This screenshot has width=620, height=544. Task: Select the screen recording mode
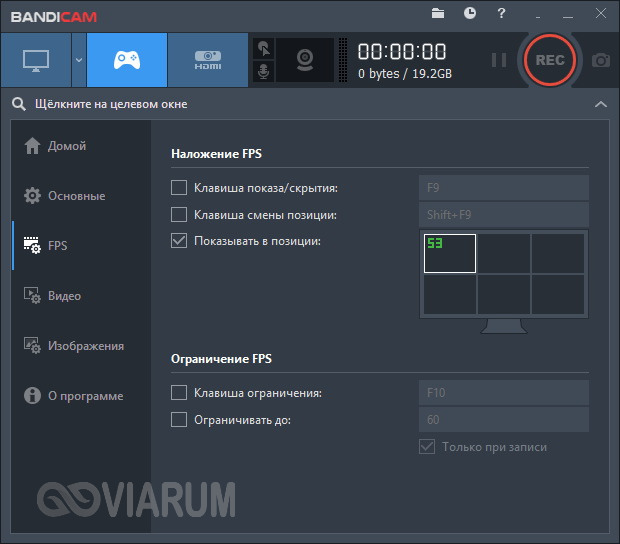(36, 60)
